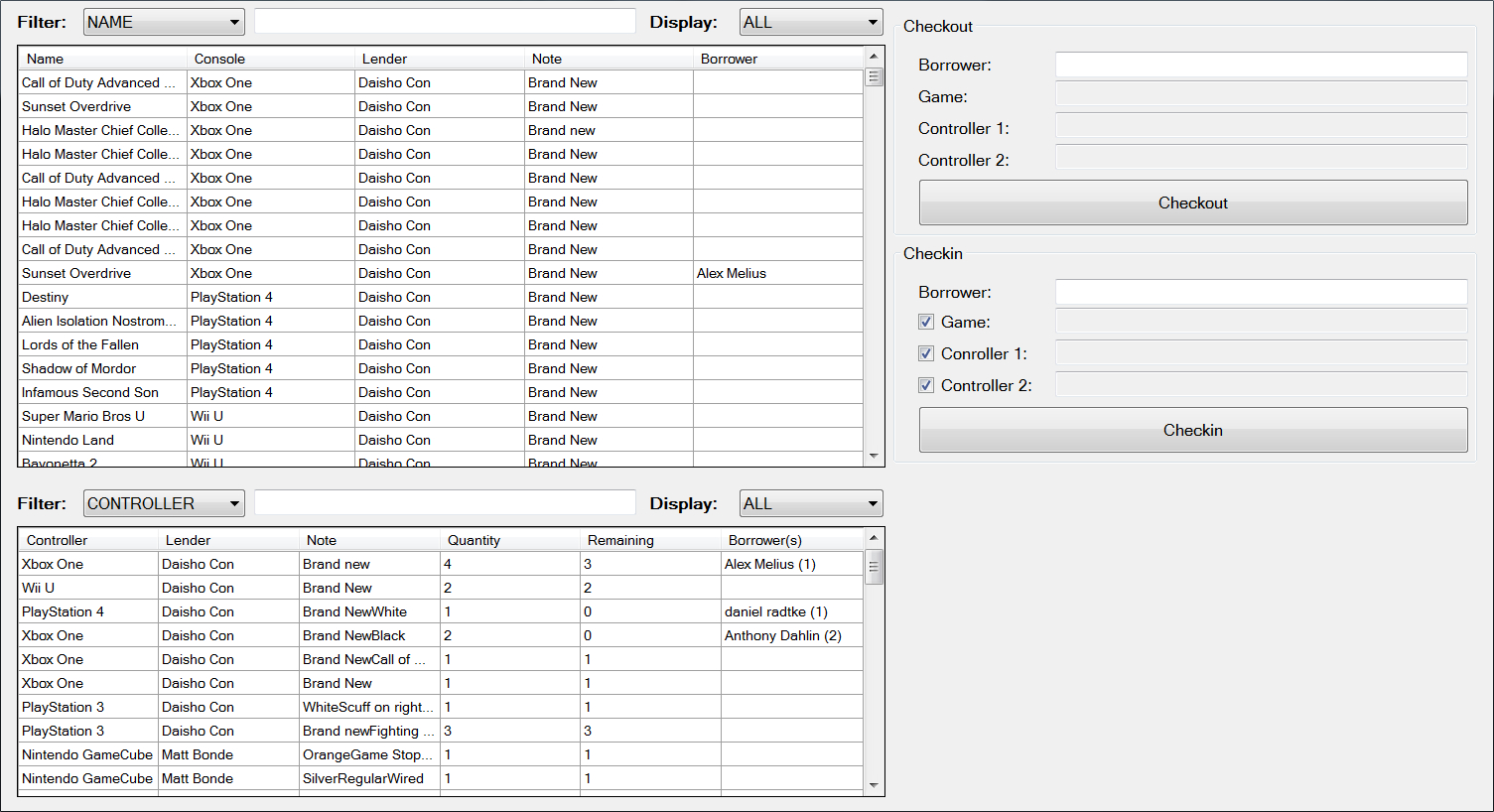
Task: Open the NAME filter dropdown
Action: click(x=164, y=22)
